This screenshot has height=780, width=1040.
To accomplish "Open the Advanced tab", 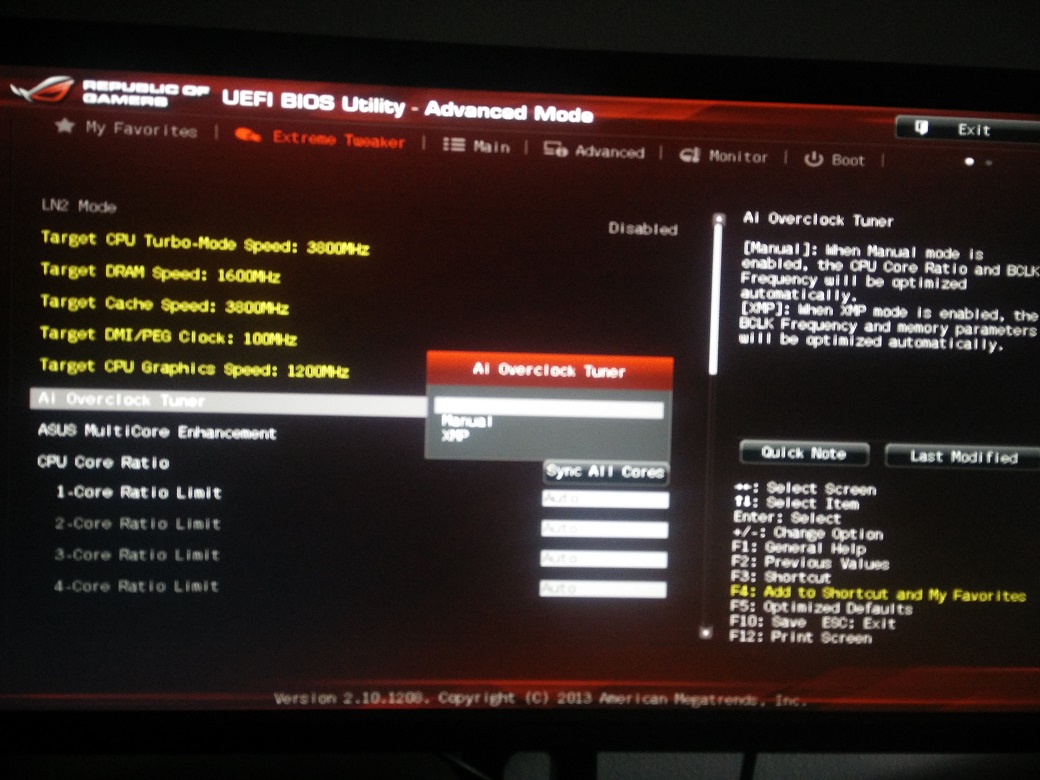I will tap(610, 152).
